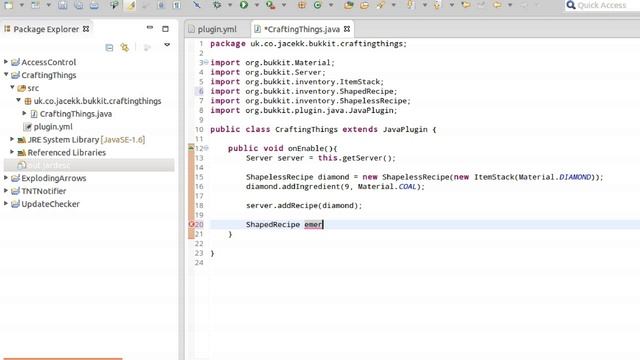
Task: Click the New Java Class icon
Action: pyautogui.click(x=318, y=5)
